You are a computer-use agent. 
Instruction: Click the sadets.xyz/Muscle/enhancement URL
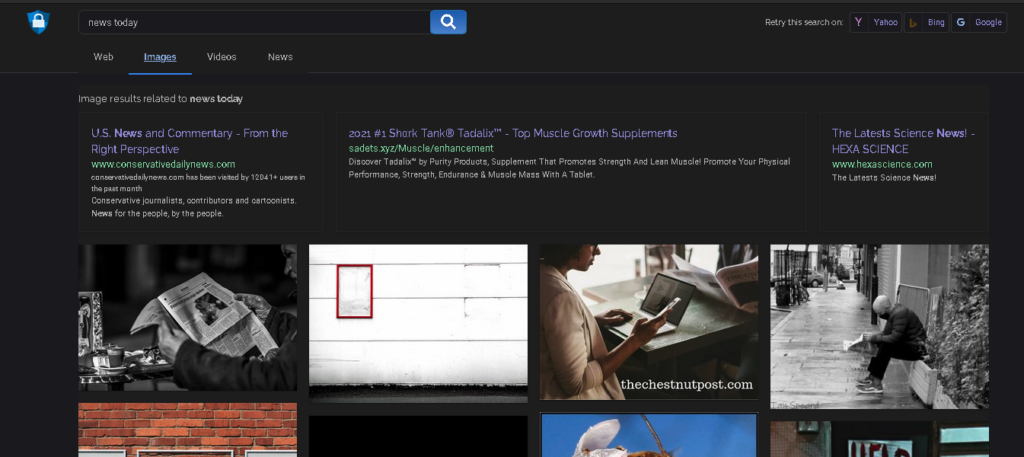coord(421,148)
